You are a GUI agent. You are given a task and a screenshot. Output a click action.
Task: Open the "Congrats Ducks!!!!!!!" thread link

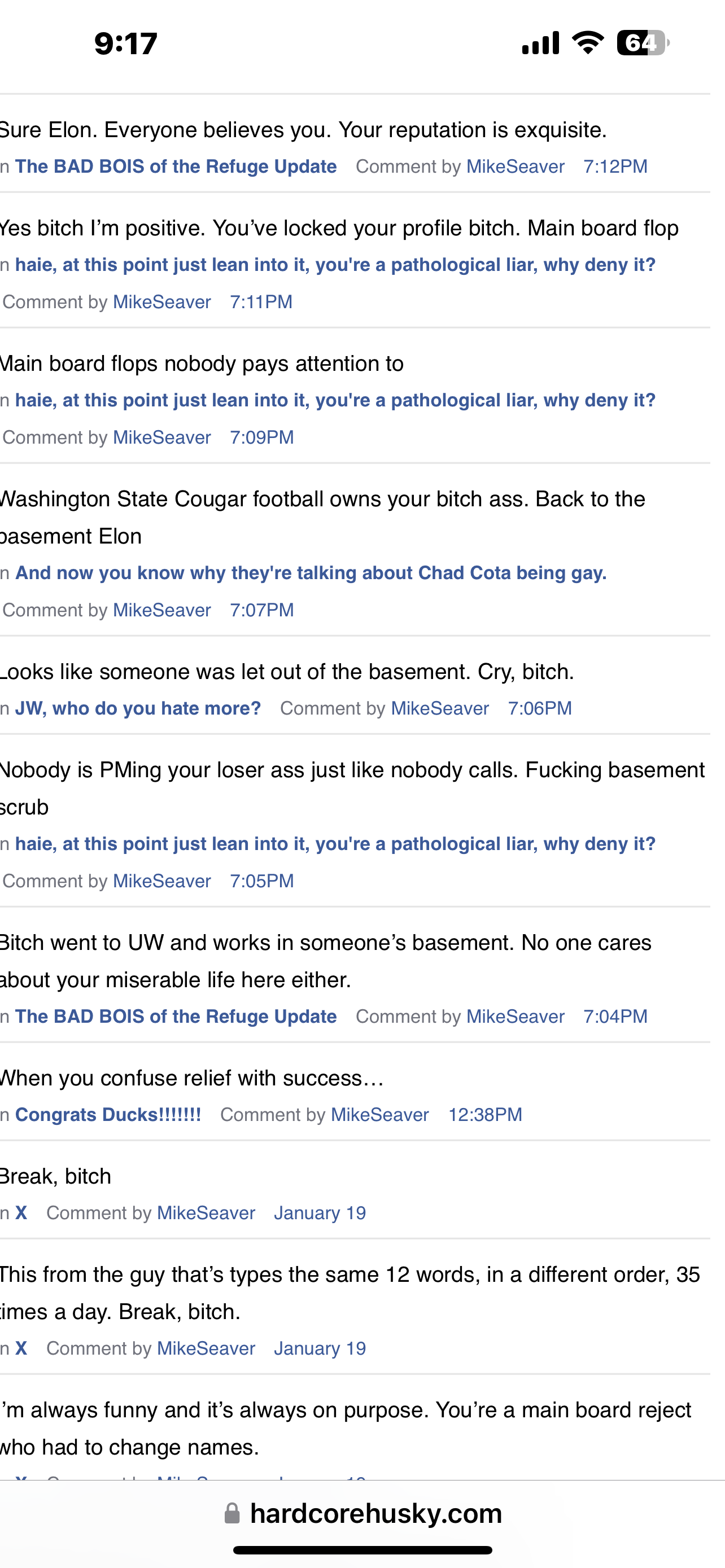click(x=108, y=1115)
